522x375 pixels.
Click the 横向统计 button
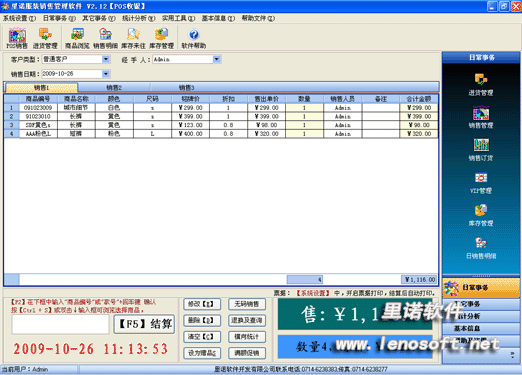[247, 337]
